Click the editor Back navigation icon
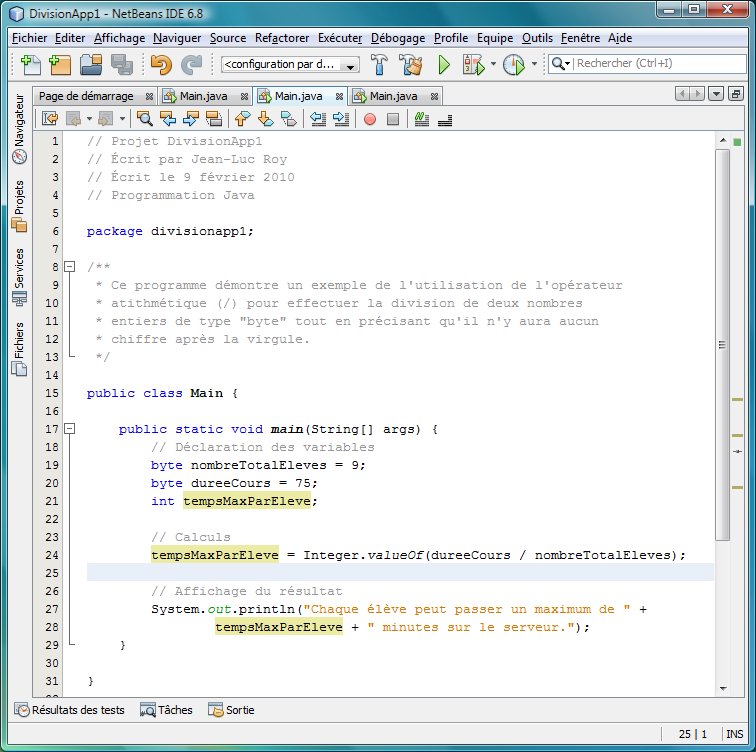 click(73, 119)
